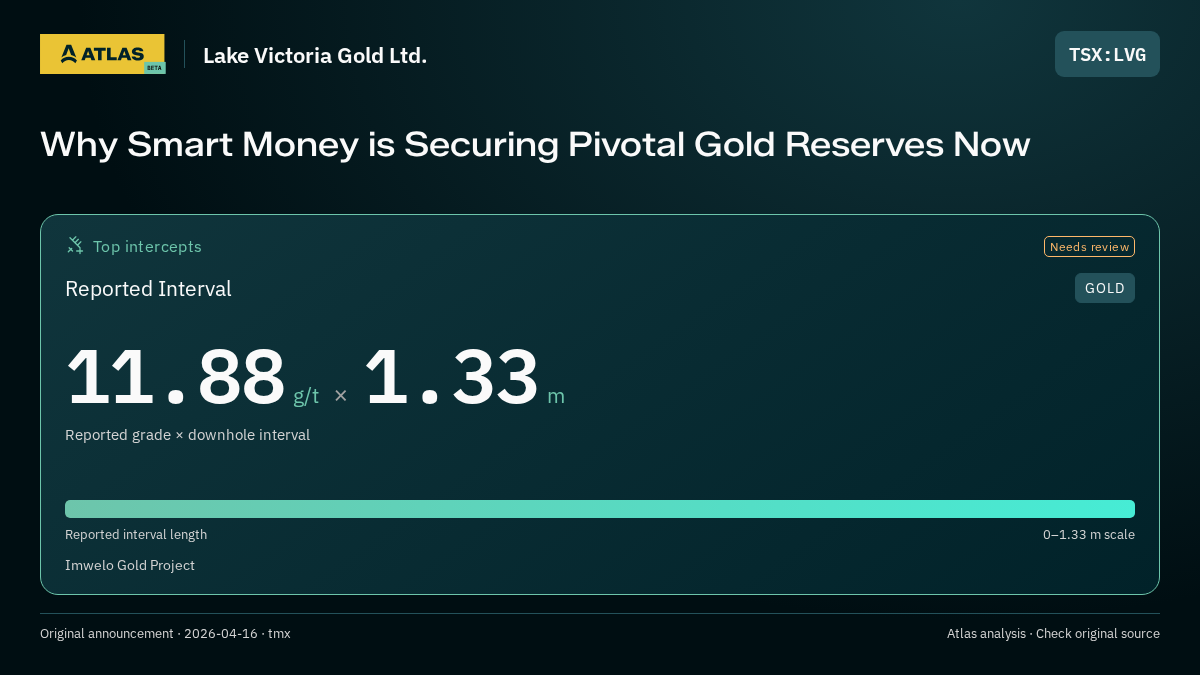Screen dimensions: 1200x675
Task: Click the Atlas analysis source note
Action: coord(1053,634)
